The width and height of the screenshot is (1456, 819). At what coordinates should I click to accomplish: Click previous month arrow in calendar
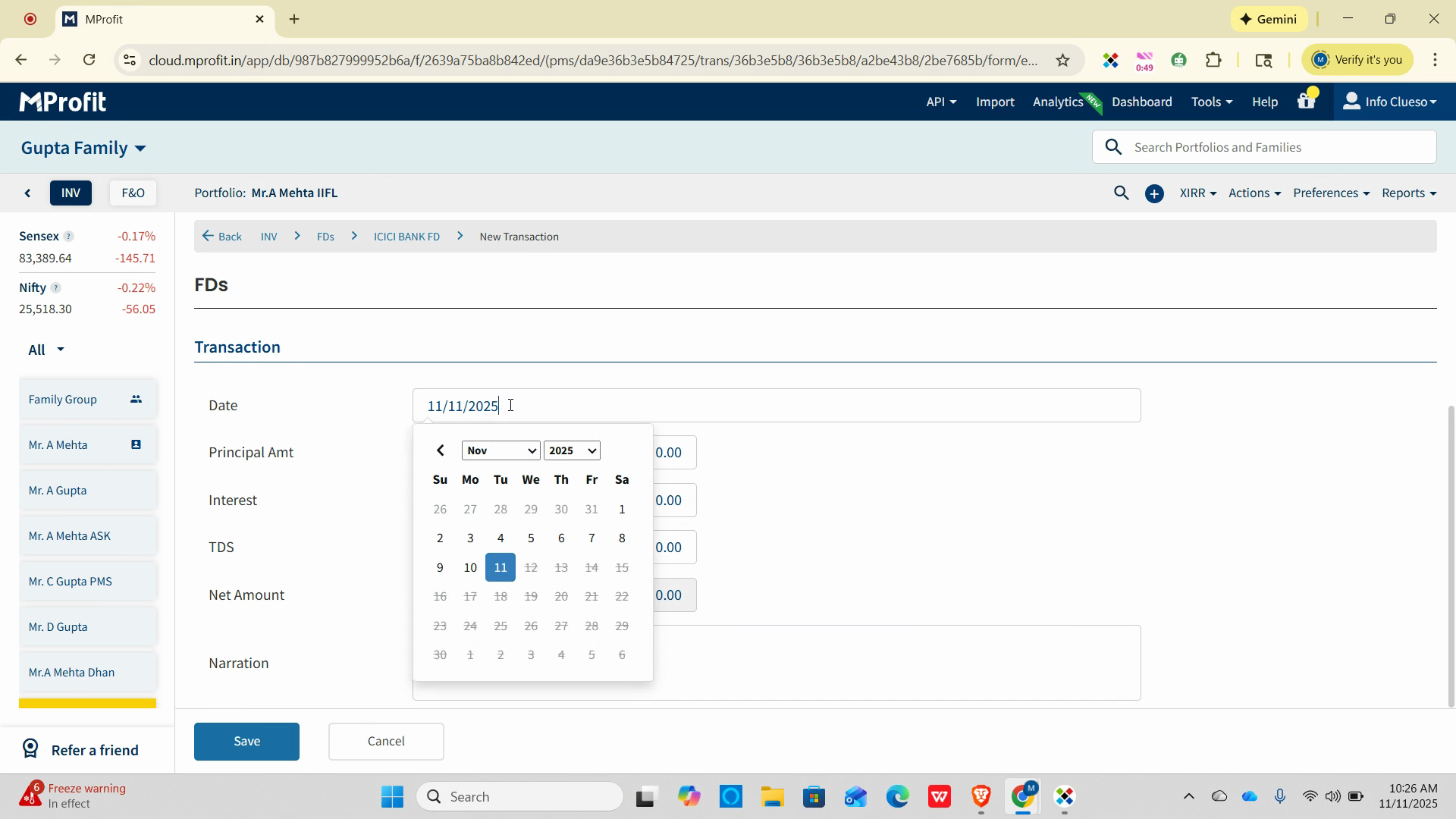coord(440,450)
